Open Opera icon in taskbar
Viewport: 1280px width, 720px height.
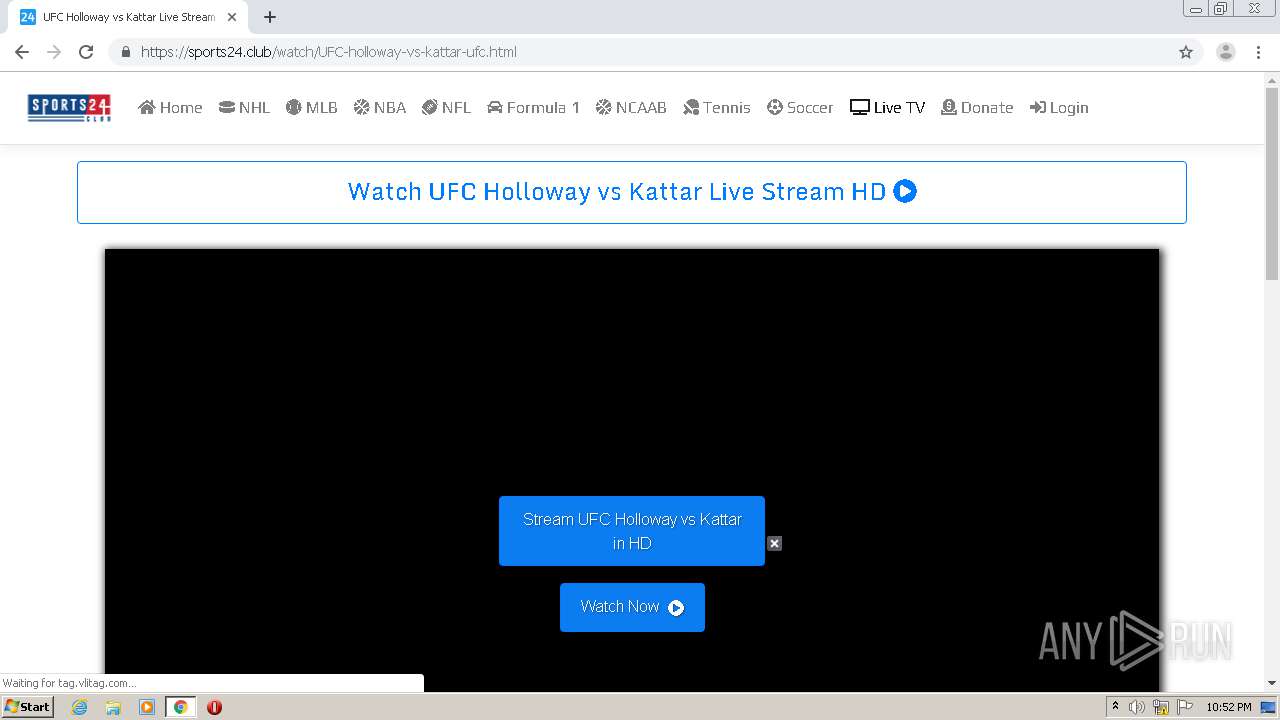click(x=214, y=707)
